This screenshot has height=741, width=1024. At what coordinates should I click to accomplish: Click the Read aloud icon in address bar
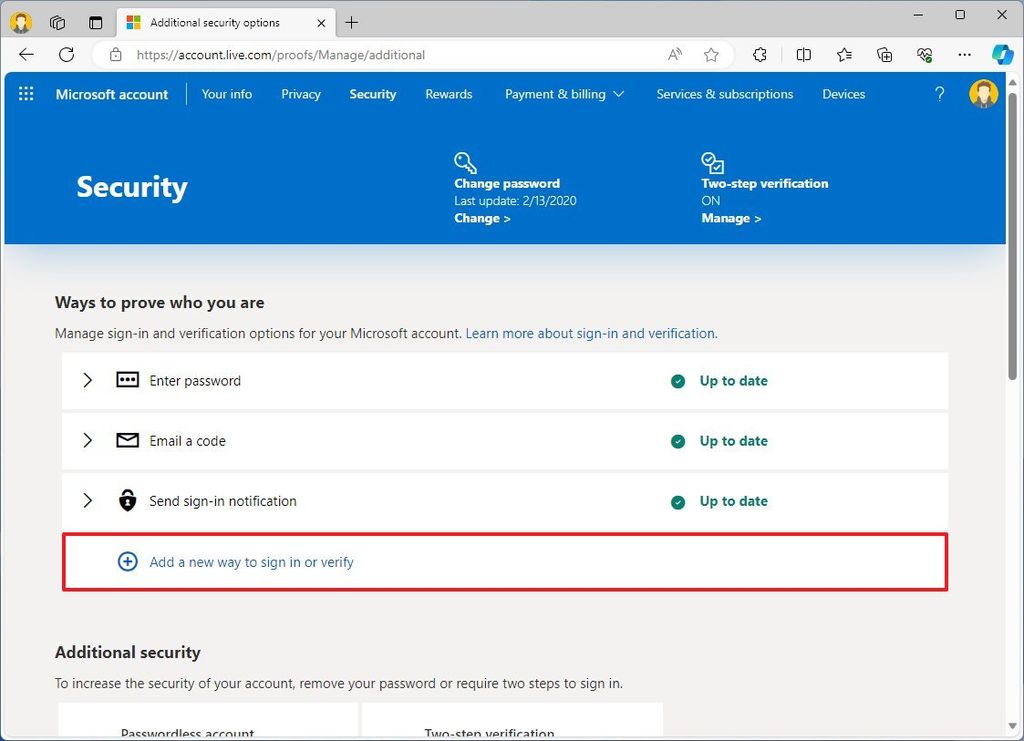pyautogui.click(x=674, y=54)
